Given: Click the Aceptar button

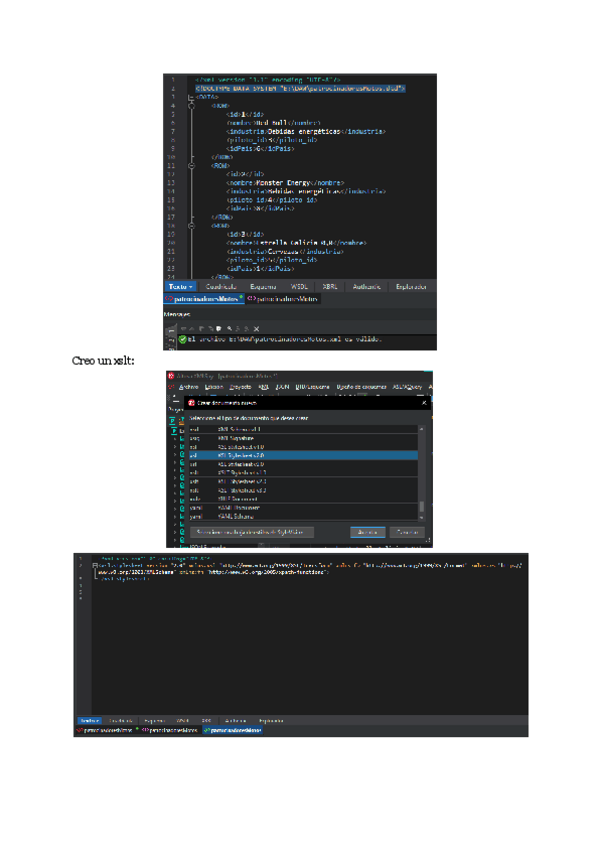Looking at the screenshot, I should pyautogui.click(x=367, y=532).
